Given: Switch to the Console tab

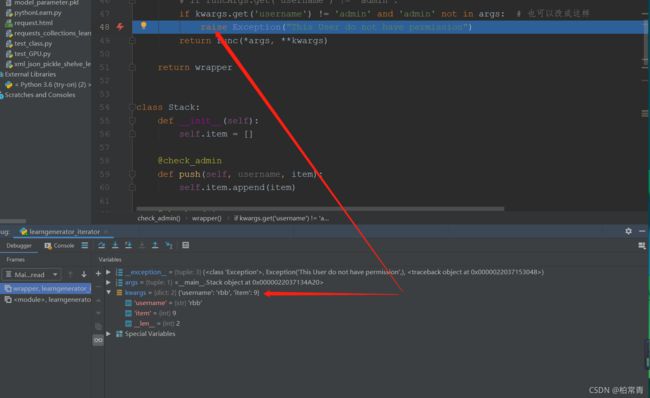Looking at the screenshot, I should point(60,245).
